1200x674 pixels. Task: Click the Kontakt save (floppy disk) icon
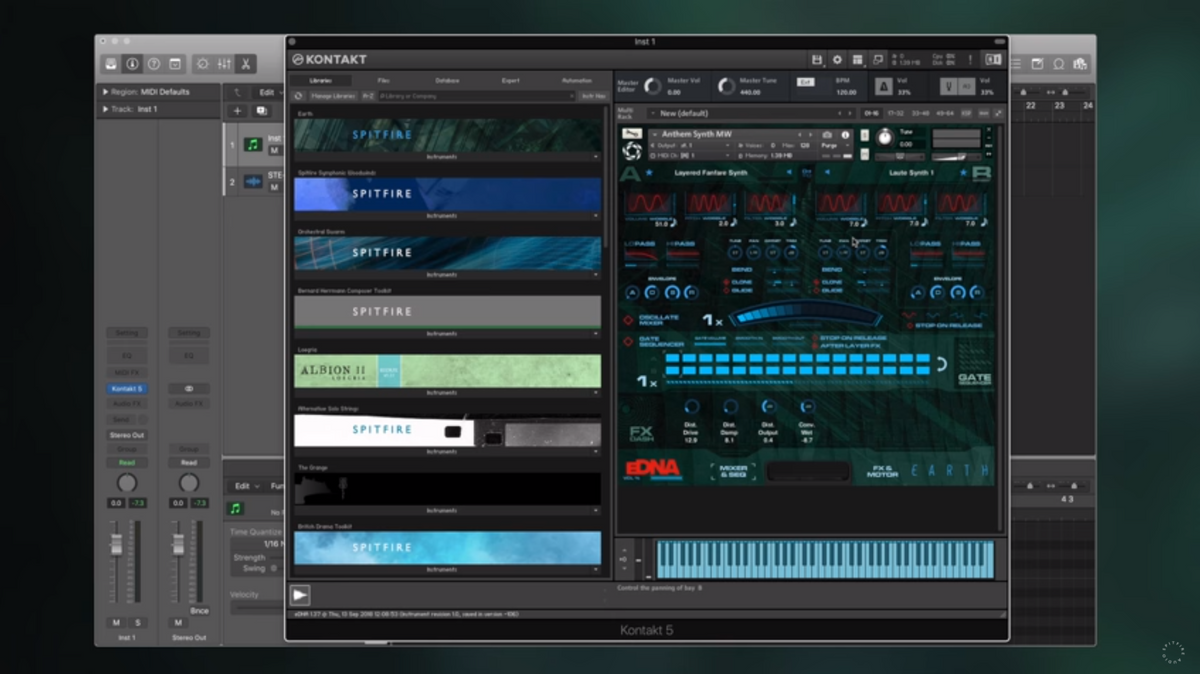817,60
